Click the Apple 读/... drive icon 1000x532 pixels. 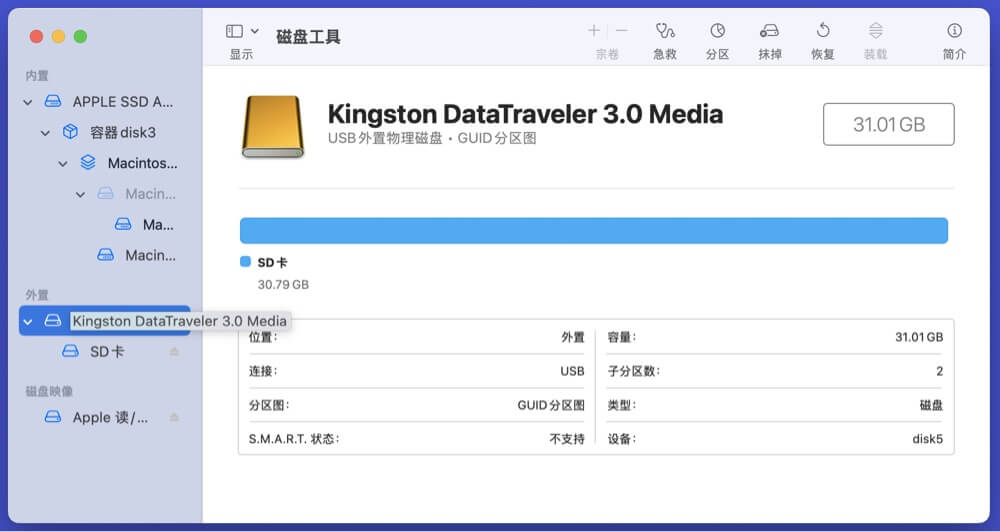(x=53, y=417)
